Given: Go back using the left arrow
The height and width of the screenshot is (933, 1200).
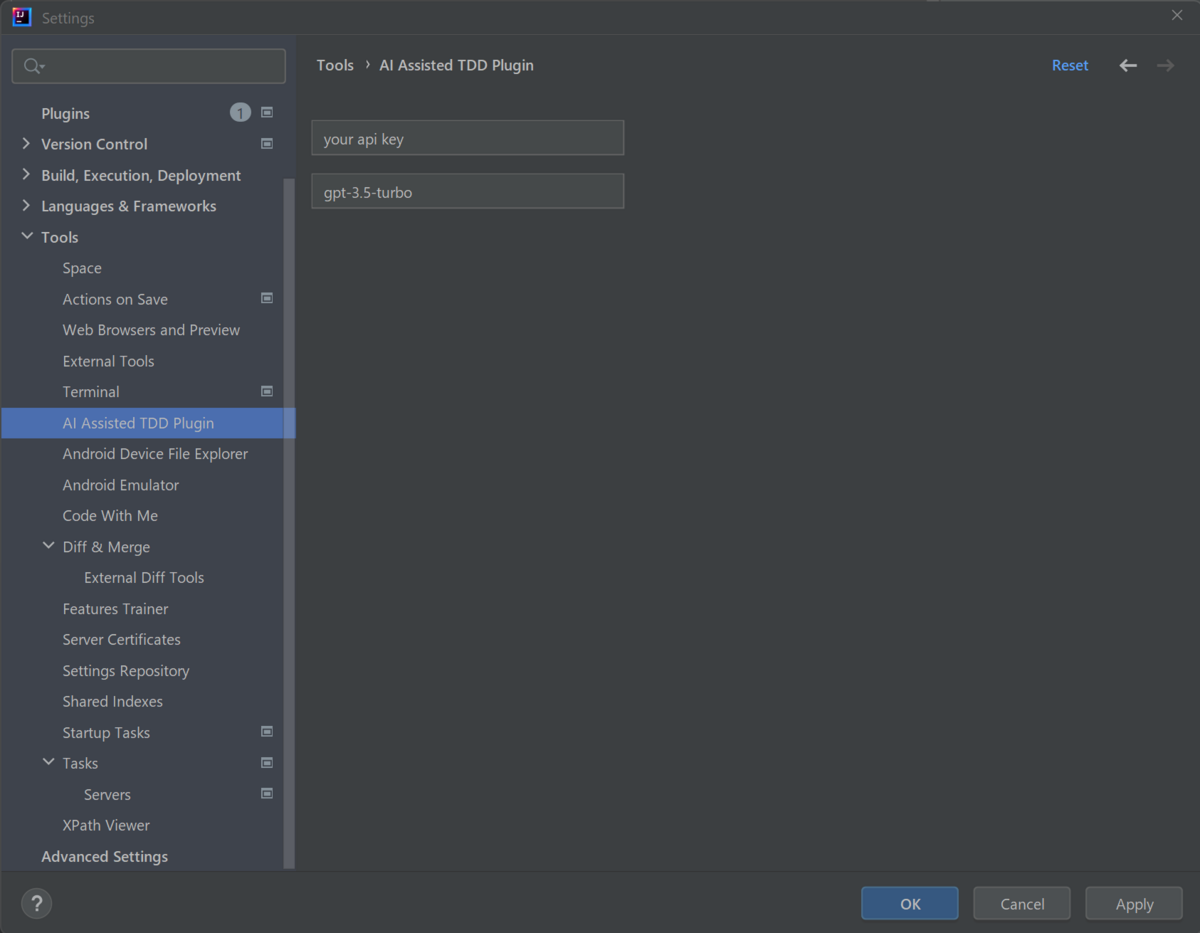Looking at the screenshot, I should click(x=1128, y=65).
